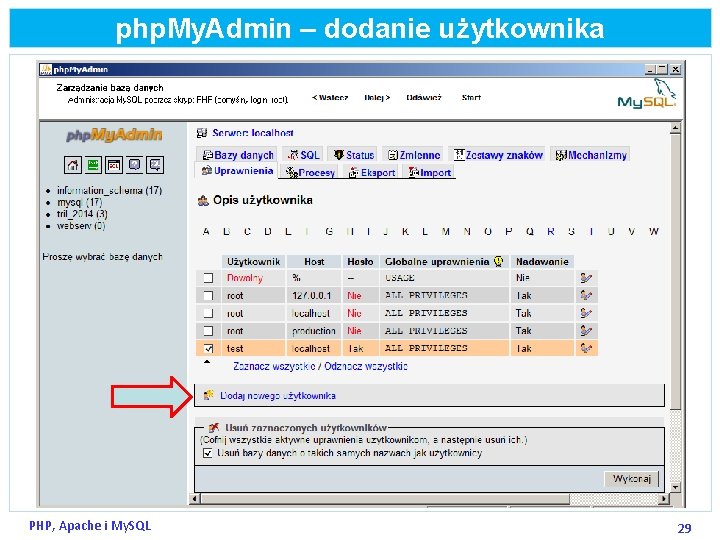720x540 pixels.
Task: Click the Użytkownik column header
Action: point(253,262)
